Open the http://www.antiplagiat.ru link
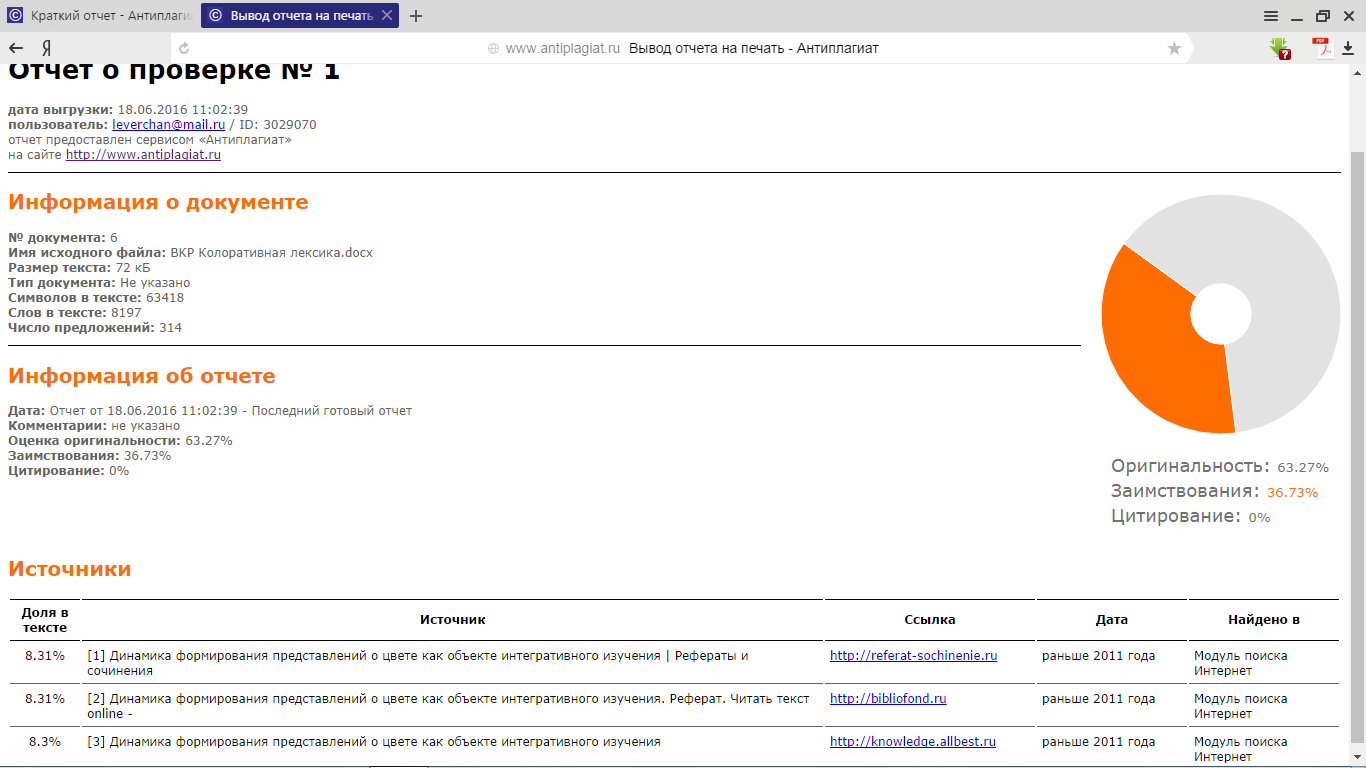This screenshot has width=1366, height=768. [143, 155]
